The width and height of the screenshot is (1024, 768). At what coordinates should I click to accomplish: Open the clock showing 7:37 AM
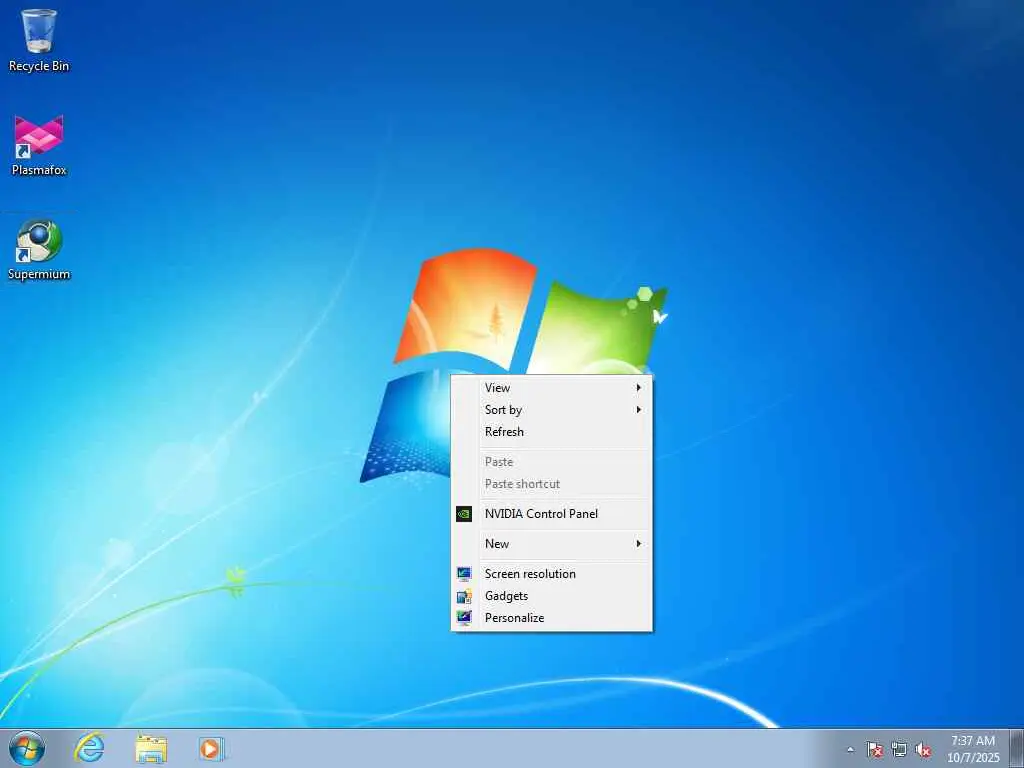tap(973, 748)
